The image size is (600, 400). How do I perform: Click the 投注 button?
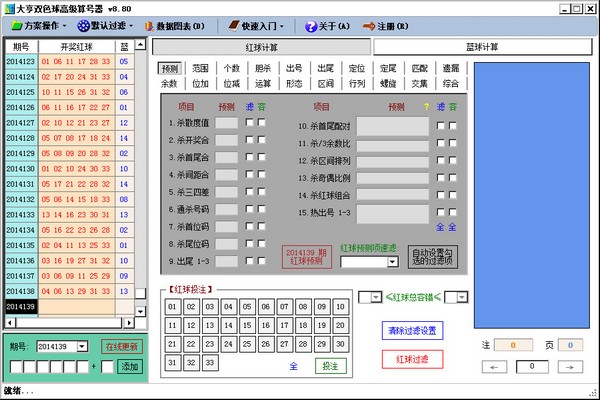(331, 366)
